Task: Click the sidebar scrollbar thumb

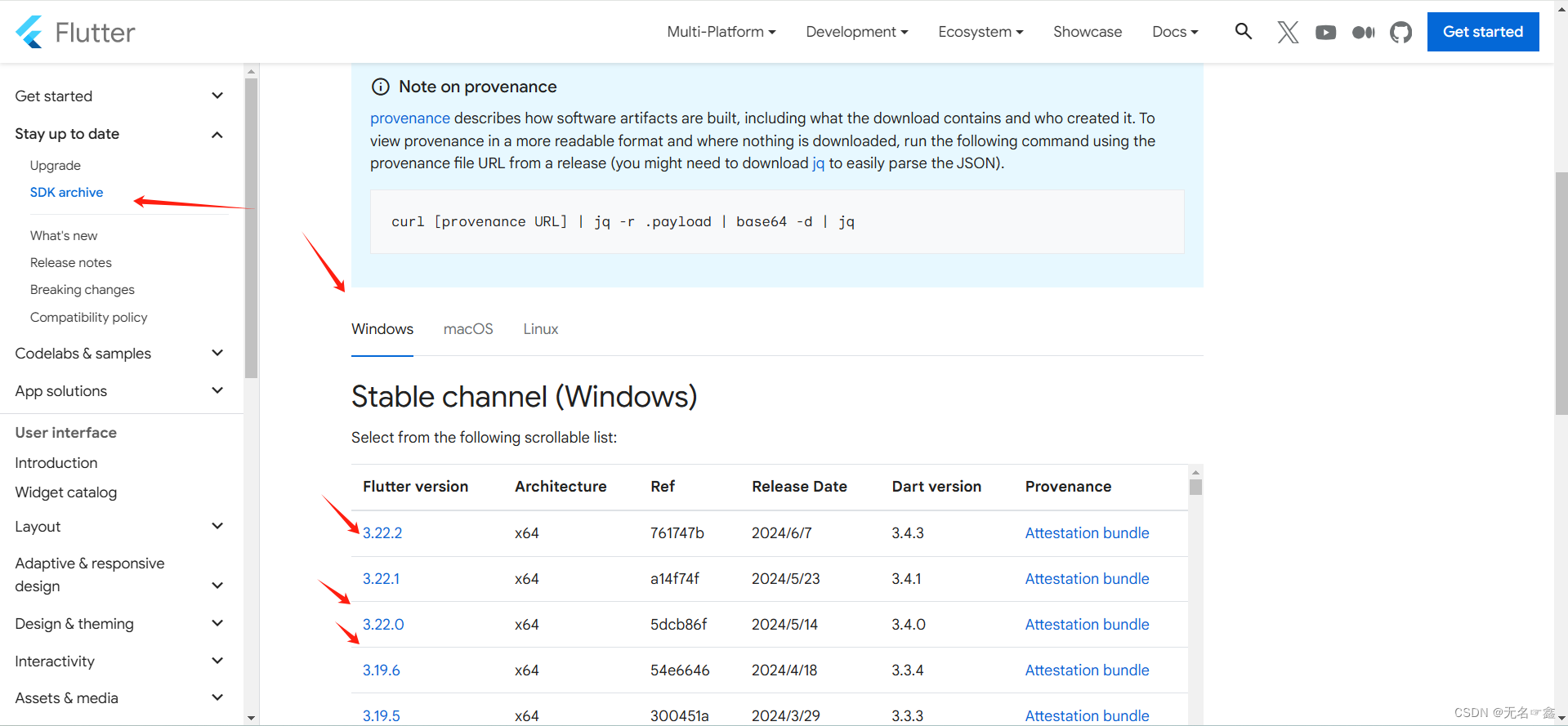Action: 251,227
